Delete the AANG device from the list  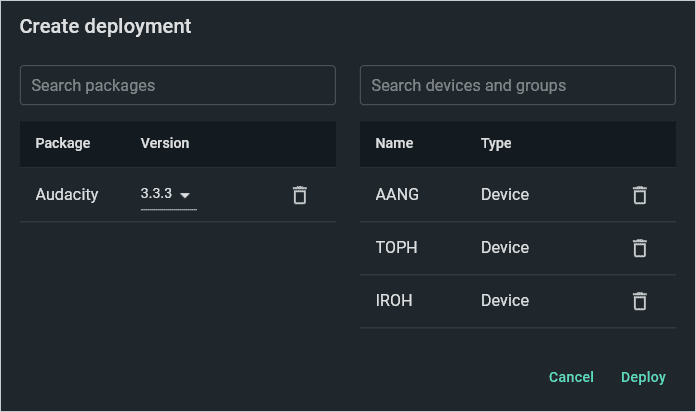[640, 195]
